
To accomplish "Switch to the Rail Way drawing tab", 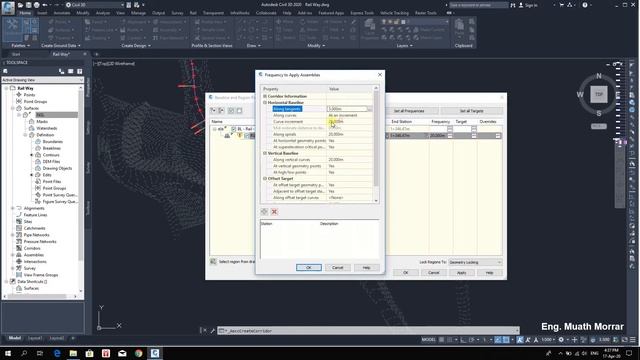I will click(x=61, y=54).
